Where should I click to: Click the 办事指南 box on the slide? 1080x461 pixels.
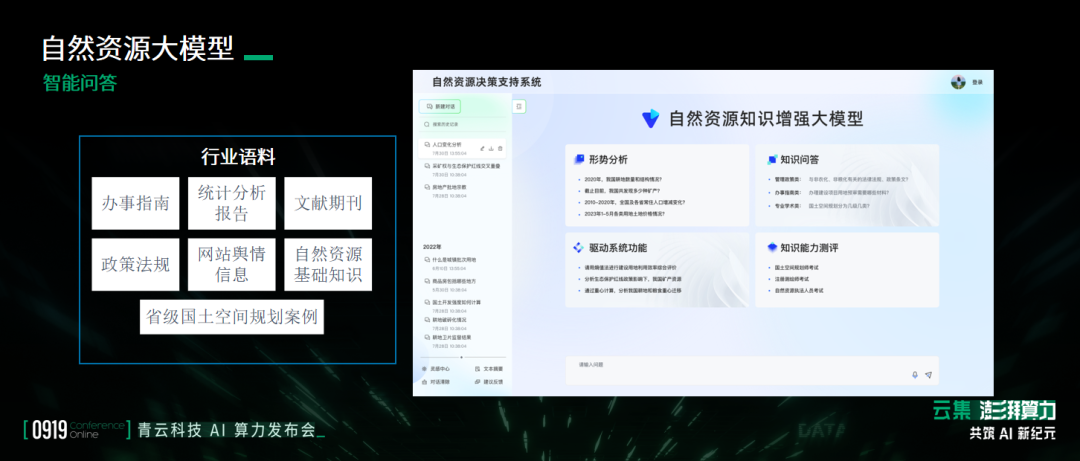click(x=135, y=203)
